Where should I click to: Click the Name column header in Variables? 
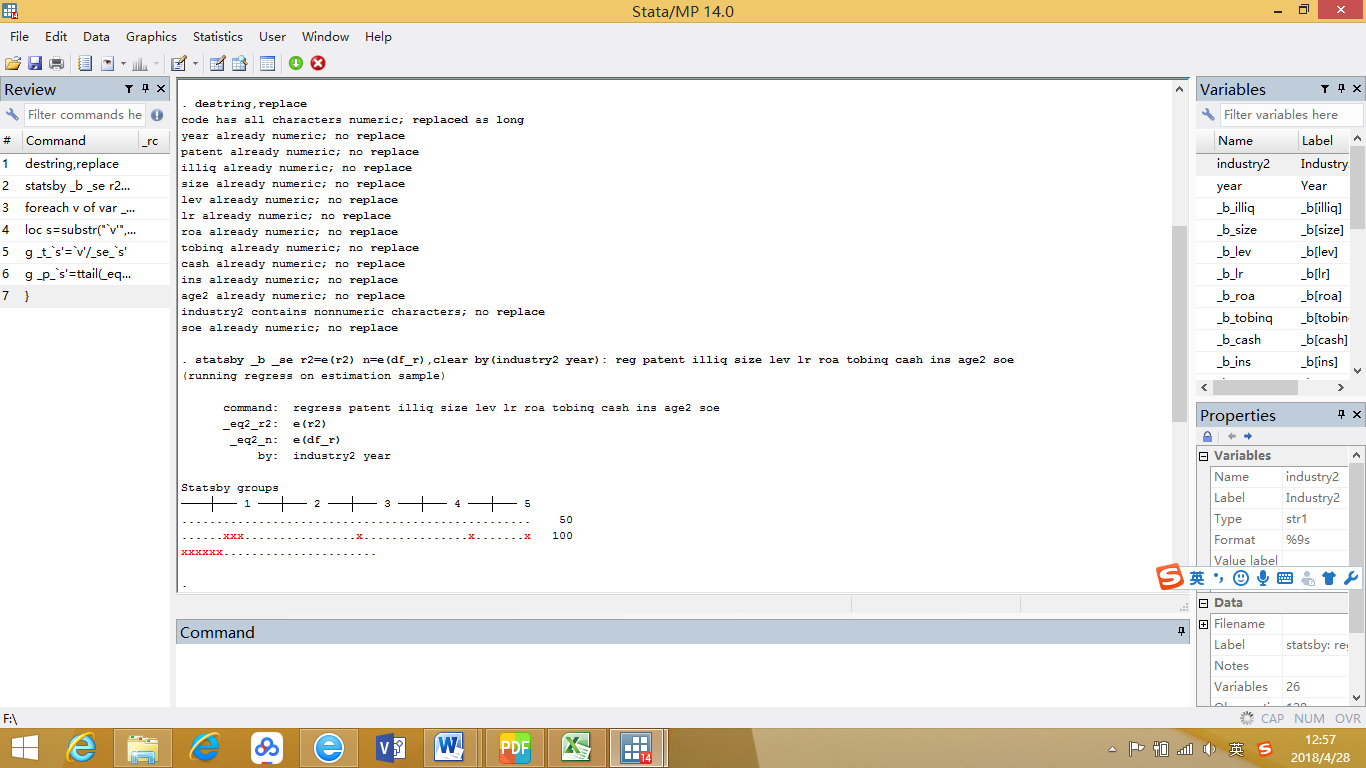1254,141
